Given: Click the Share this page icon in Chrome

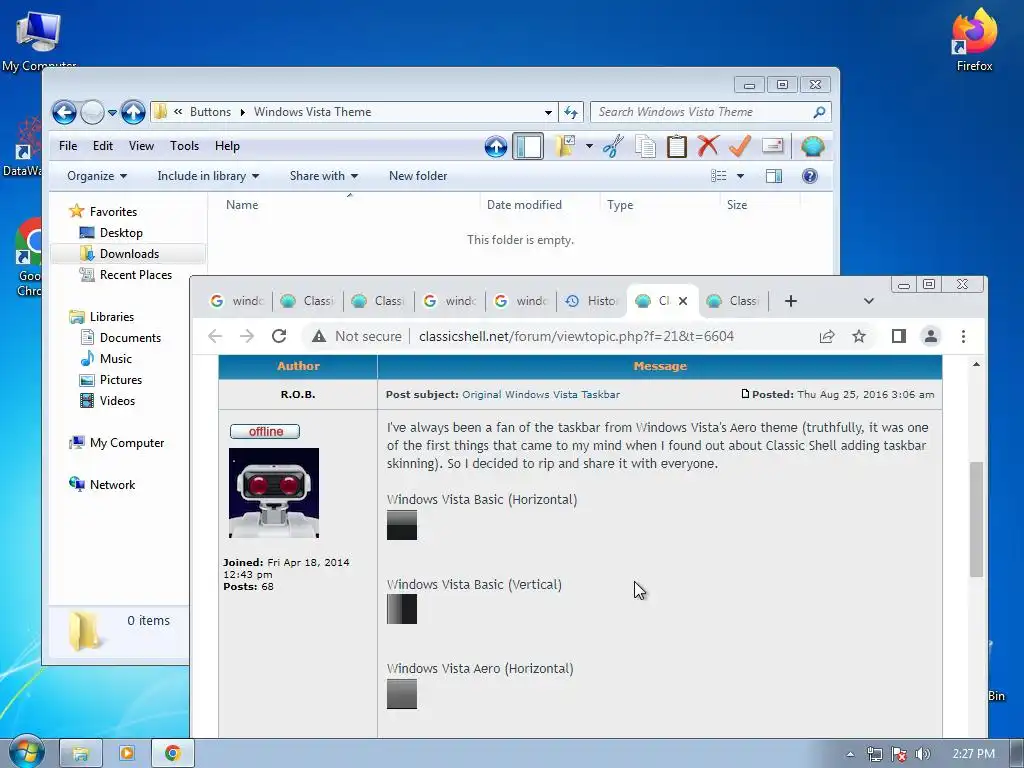Looking at the screenshot, I should (x=827, y=336).
